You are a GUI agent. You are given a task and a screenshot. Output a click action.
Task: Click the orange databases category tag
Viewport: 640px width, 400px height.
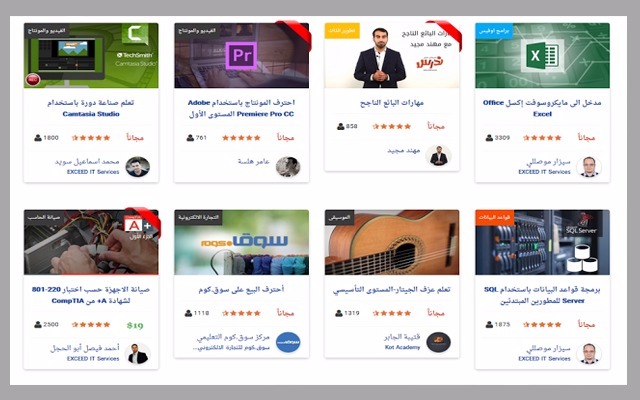494,217
